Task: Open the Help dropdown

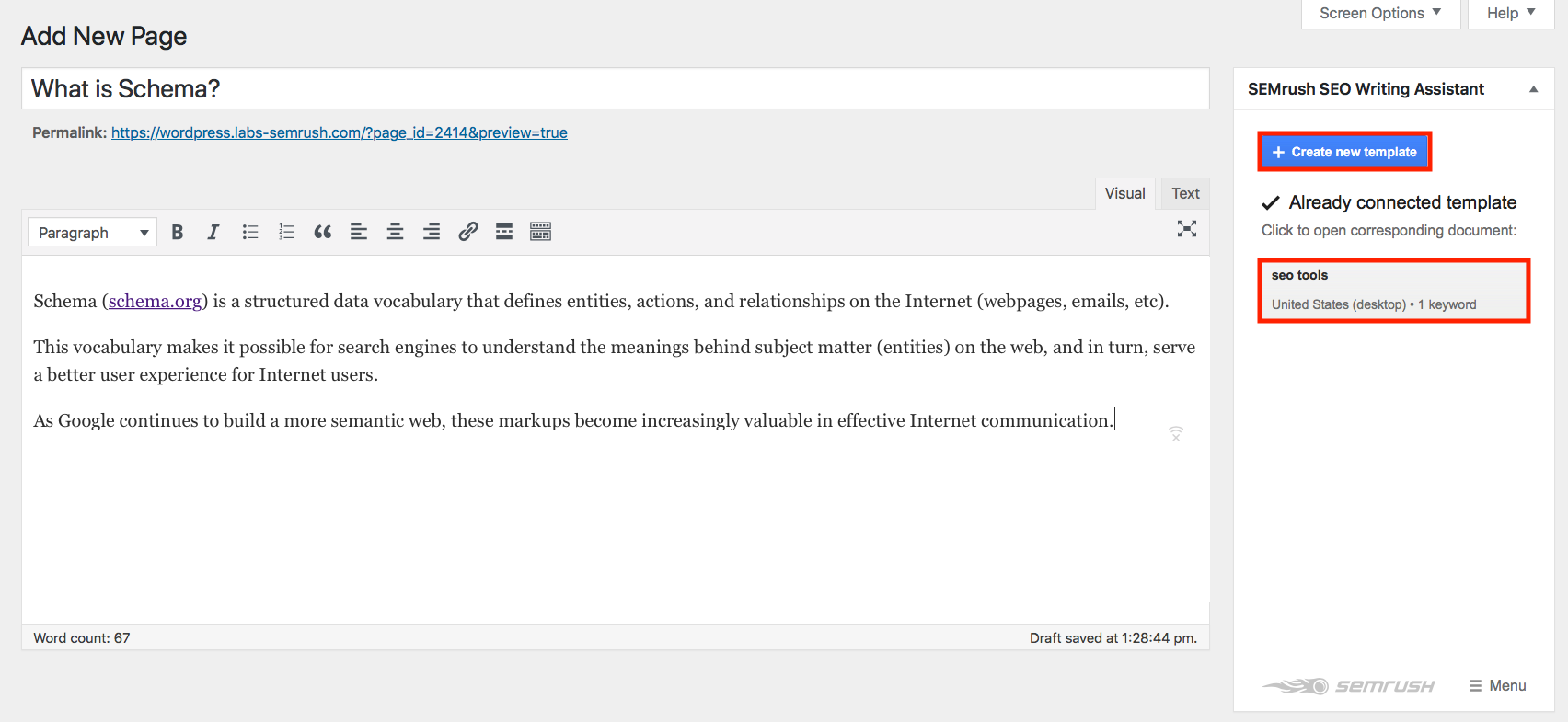Action: click(x=1511, y=14)
